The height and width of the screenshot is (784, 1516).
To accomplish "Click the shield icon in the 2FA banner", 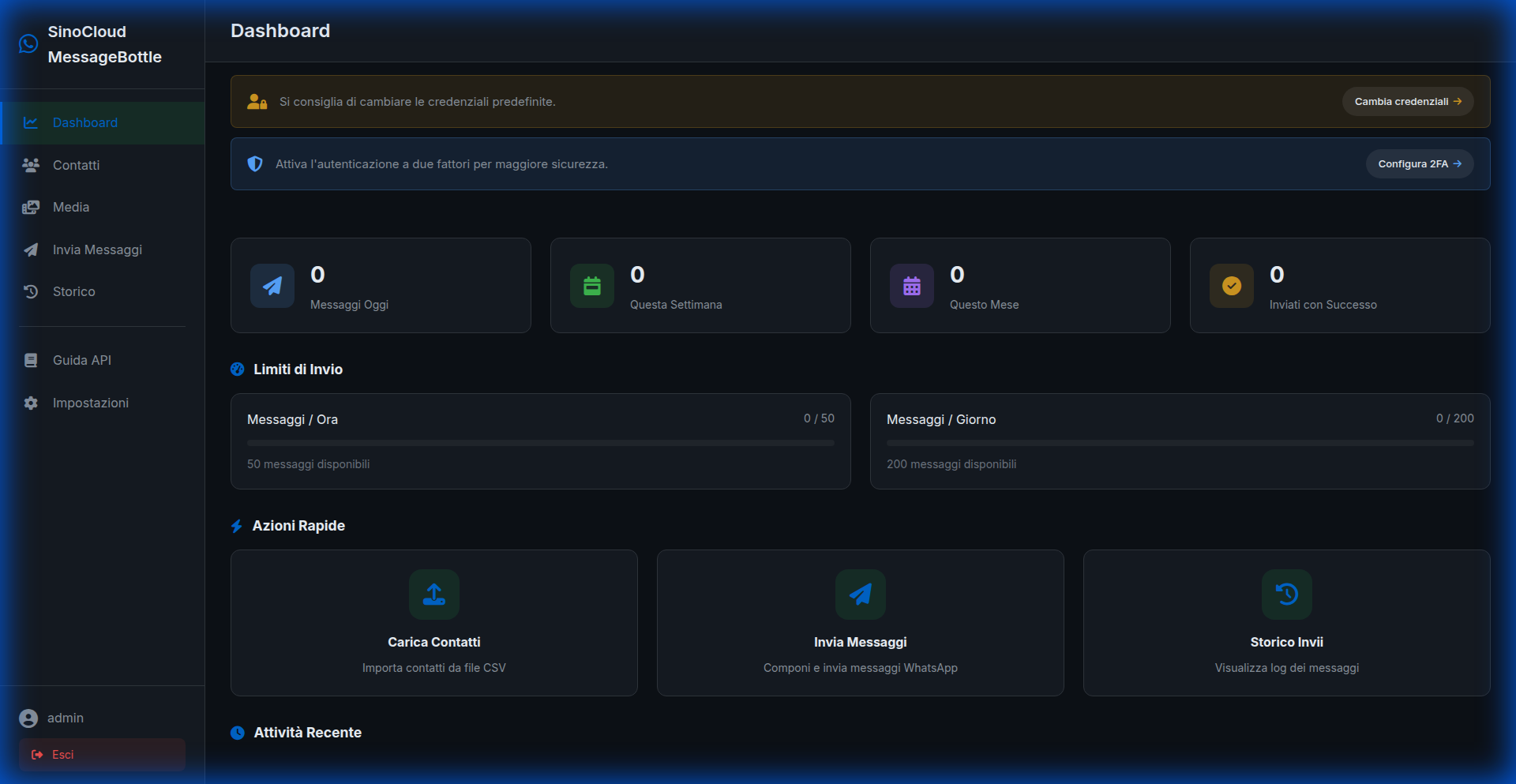I will 254,163.
